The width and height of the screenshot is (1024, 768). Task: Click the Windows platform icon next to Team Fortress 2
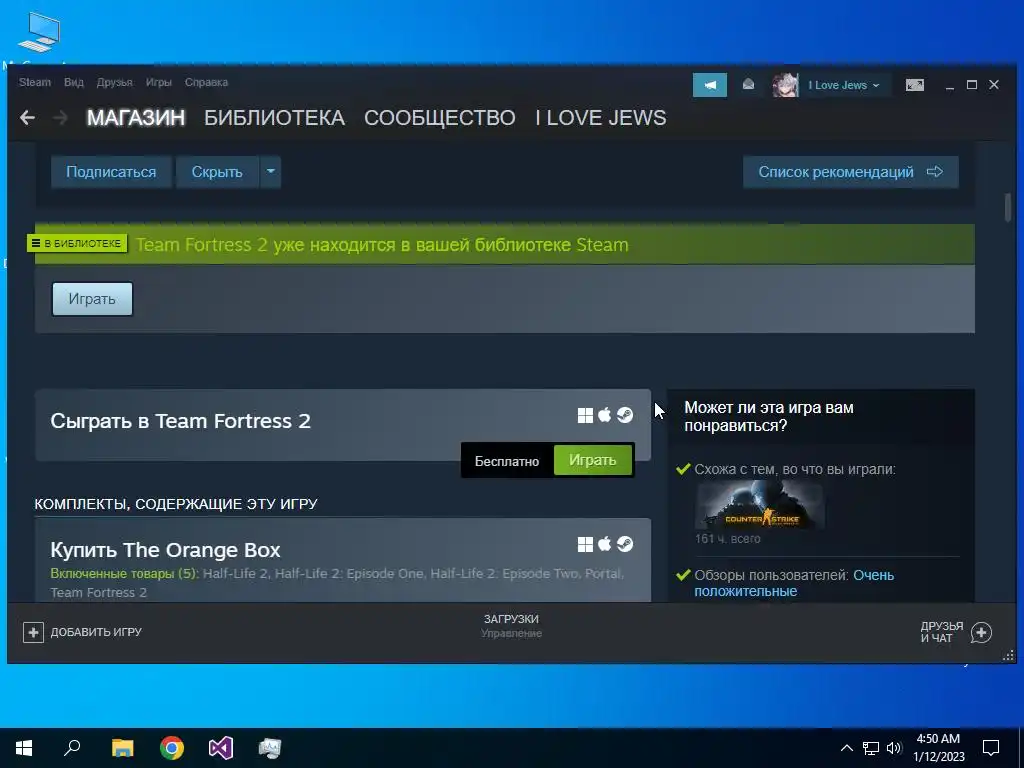click(x=585, y=415)
